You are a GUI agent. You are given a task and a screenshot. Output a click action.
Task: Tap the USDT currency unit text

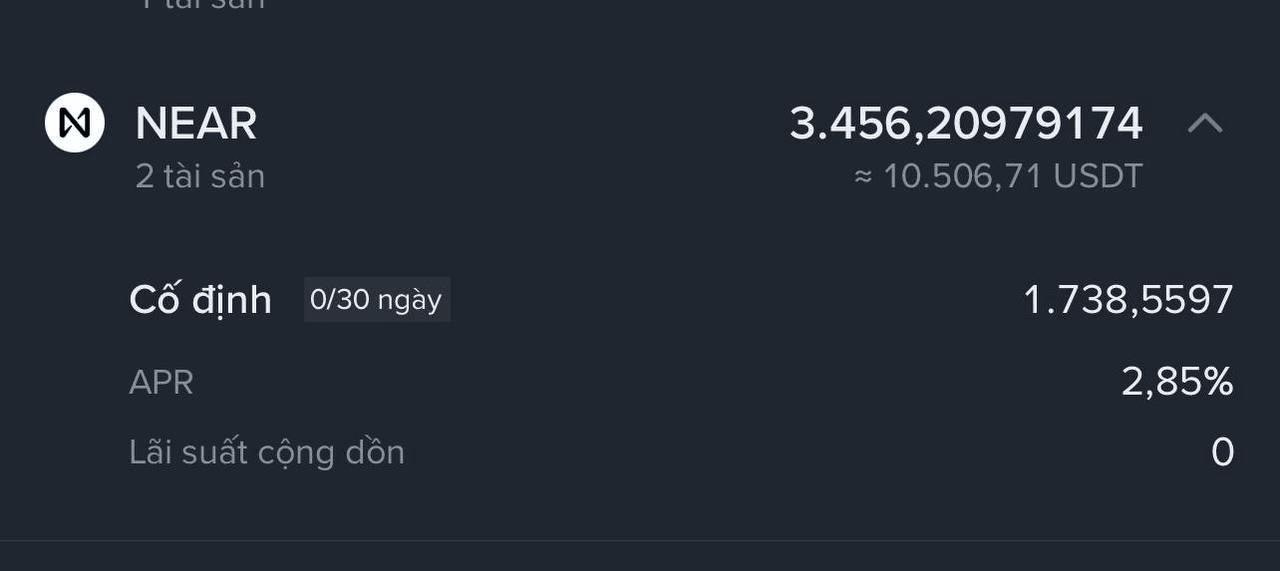point(1098,177)
